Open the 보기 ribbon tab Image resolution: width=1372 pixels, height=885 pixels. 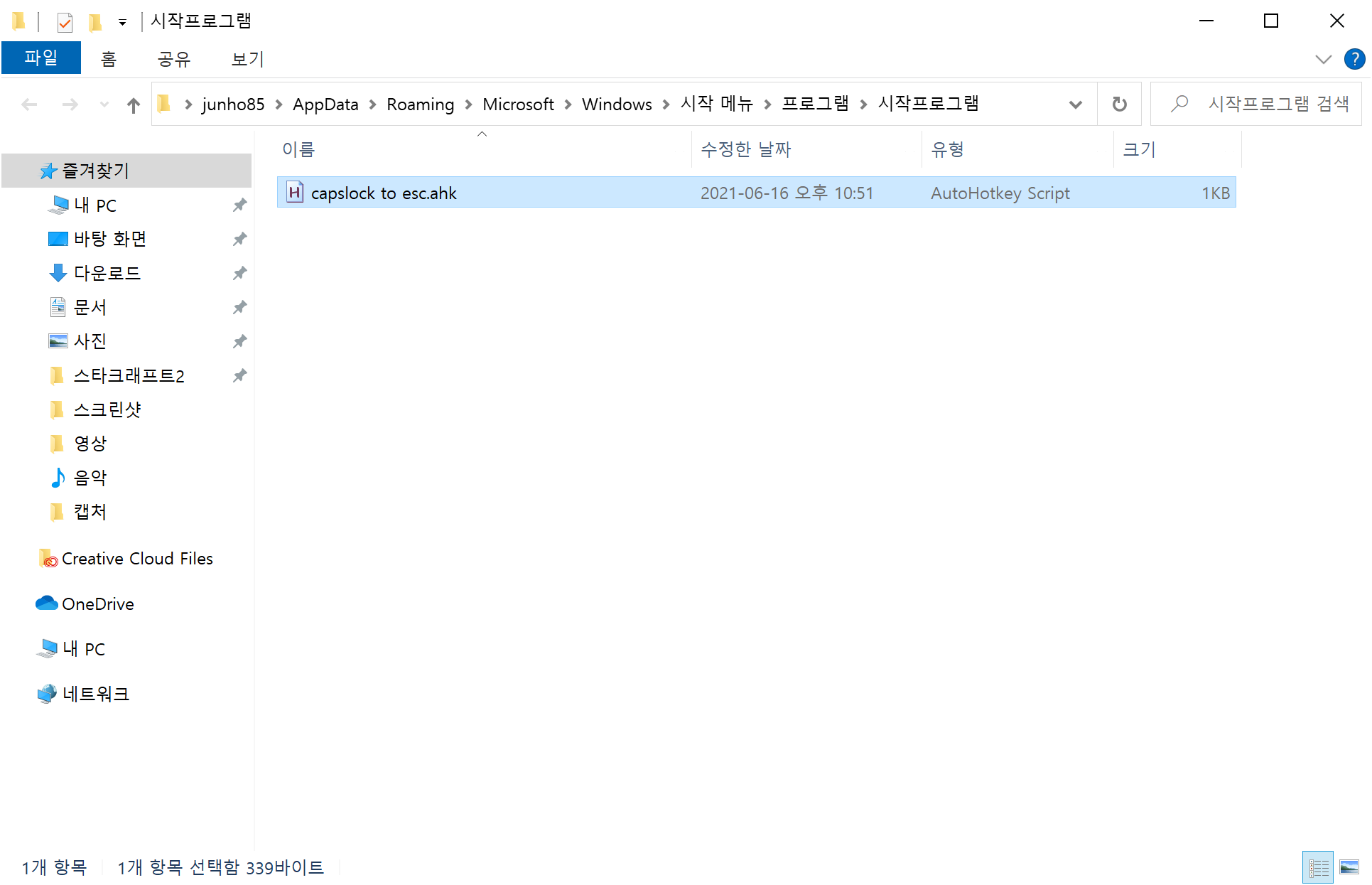coord(247,59)
